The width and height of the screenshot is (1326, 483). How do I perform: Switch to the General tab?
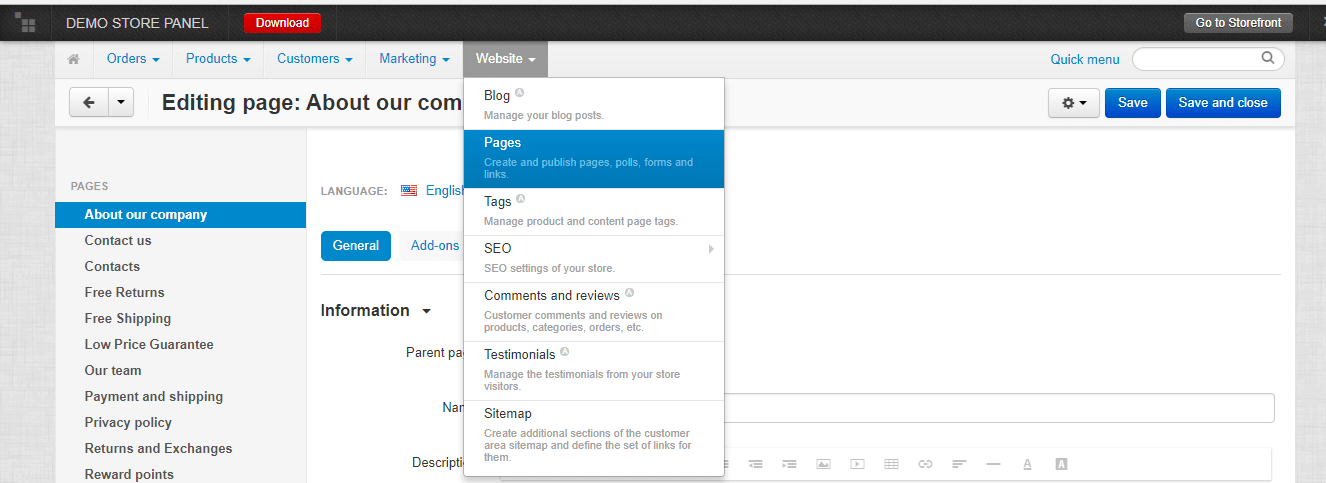coord(356,246)
